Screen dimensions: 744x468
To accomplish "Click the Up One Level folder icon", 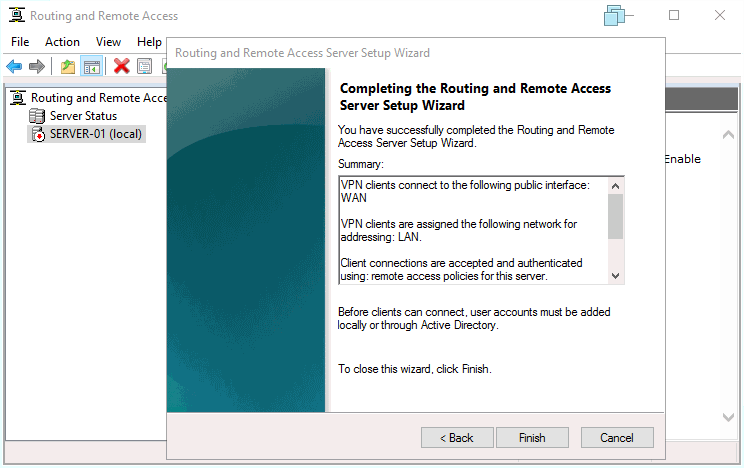I will (68, 66).
